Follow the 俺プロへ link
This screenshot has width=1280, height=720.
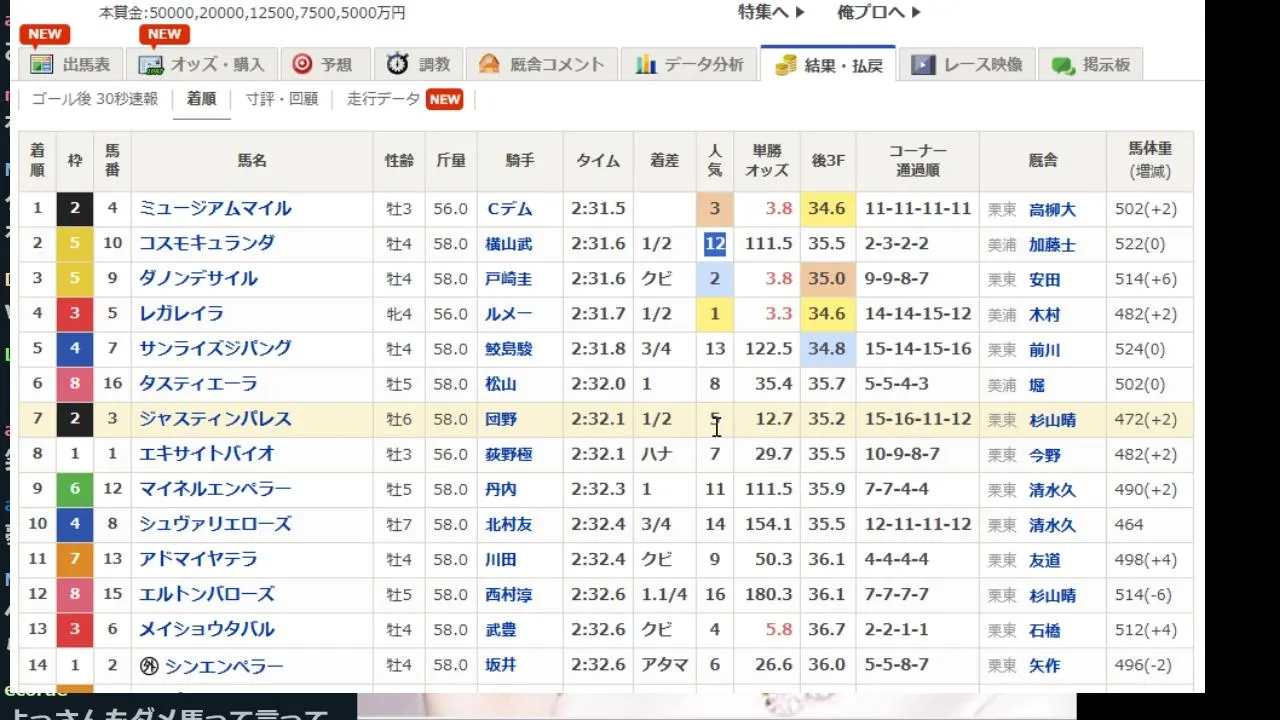pyautogui.click(x=879, y=12)
